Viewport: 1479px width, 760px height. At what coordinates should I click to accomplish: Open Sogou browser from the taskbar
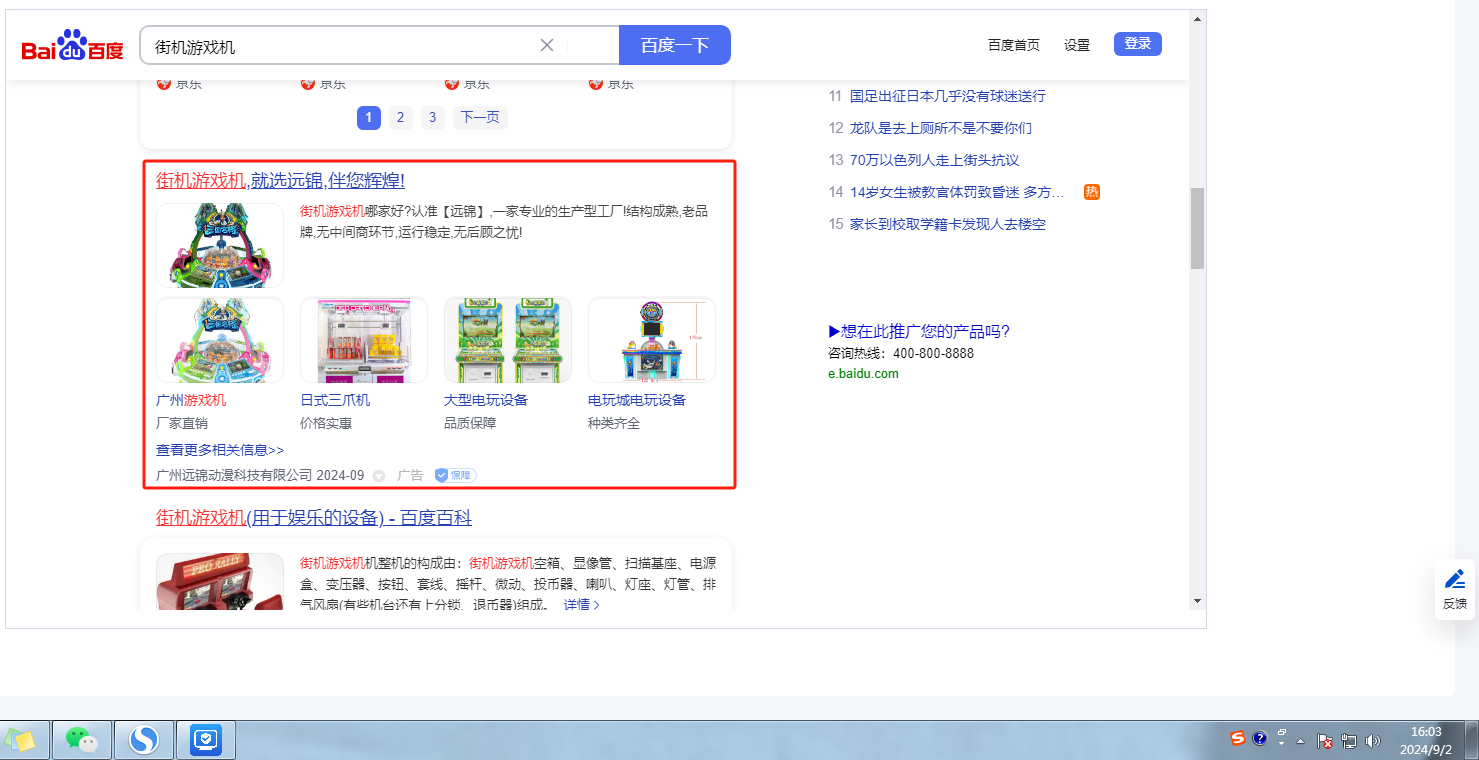pos(144,740)
